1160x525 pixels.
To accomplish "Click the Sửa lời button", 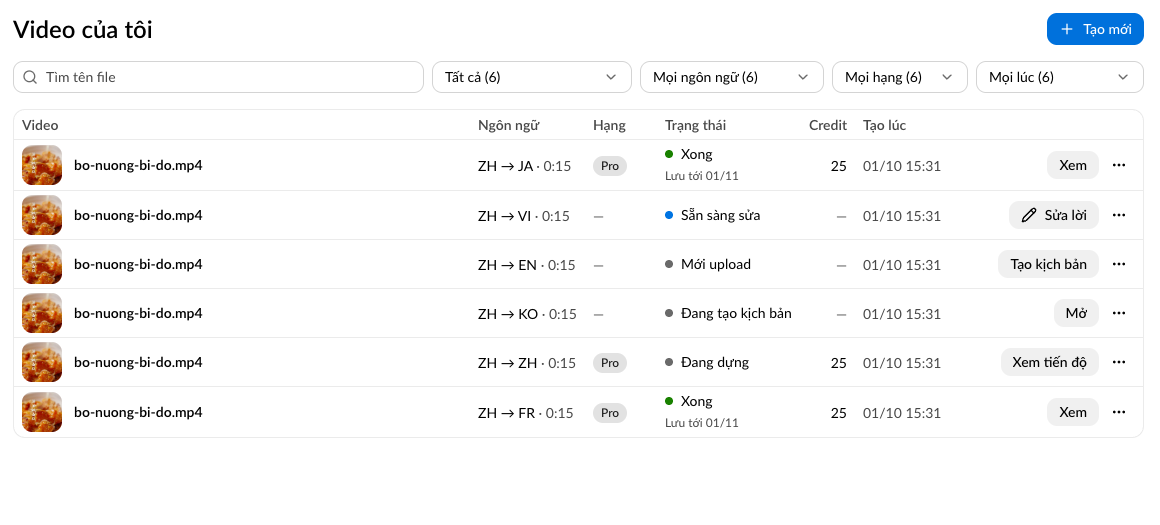I will (x=1053, y=215).
